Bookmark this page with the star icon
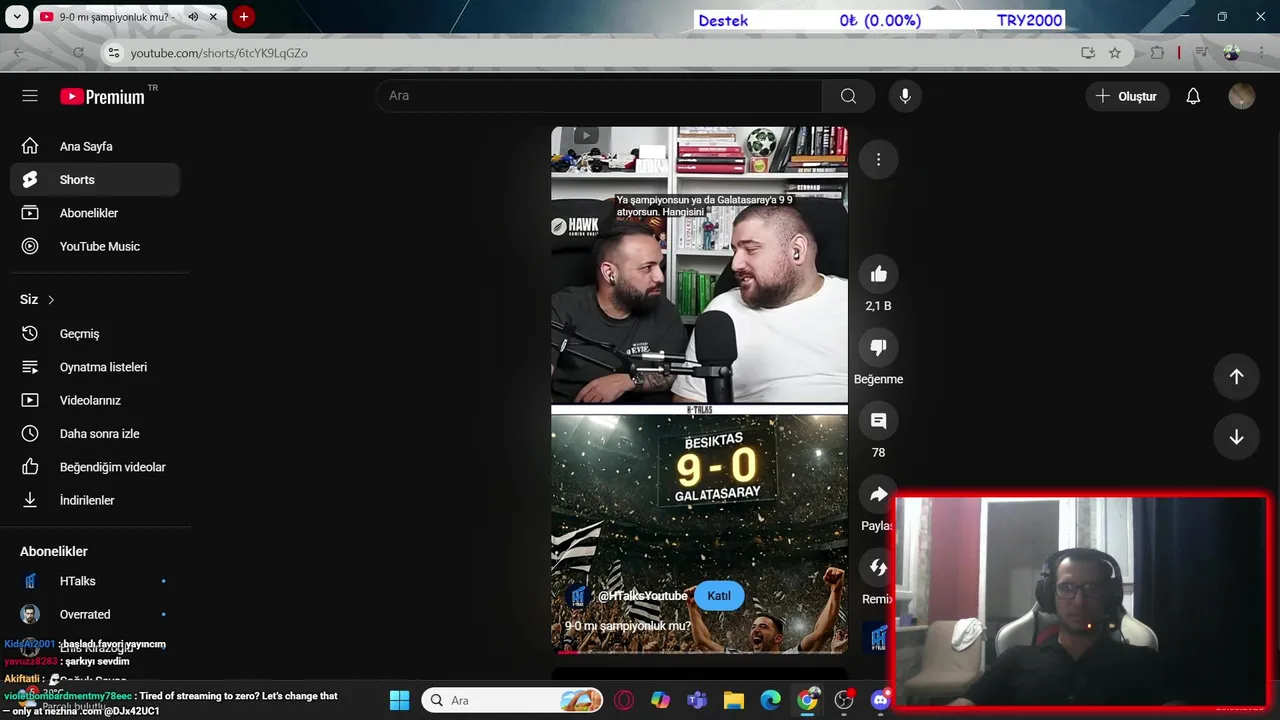 pyautogui.click(x=1115, y=53)
